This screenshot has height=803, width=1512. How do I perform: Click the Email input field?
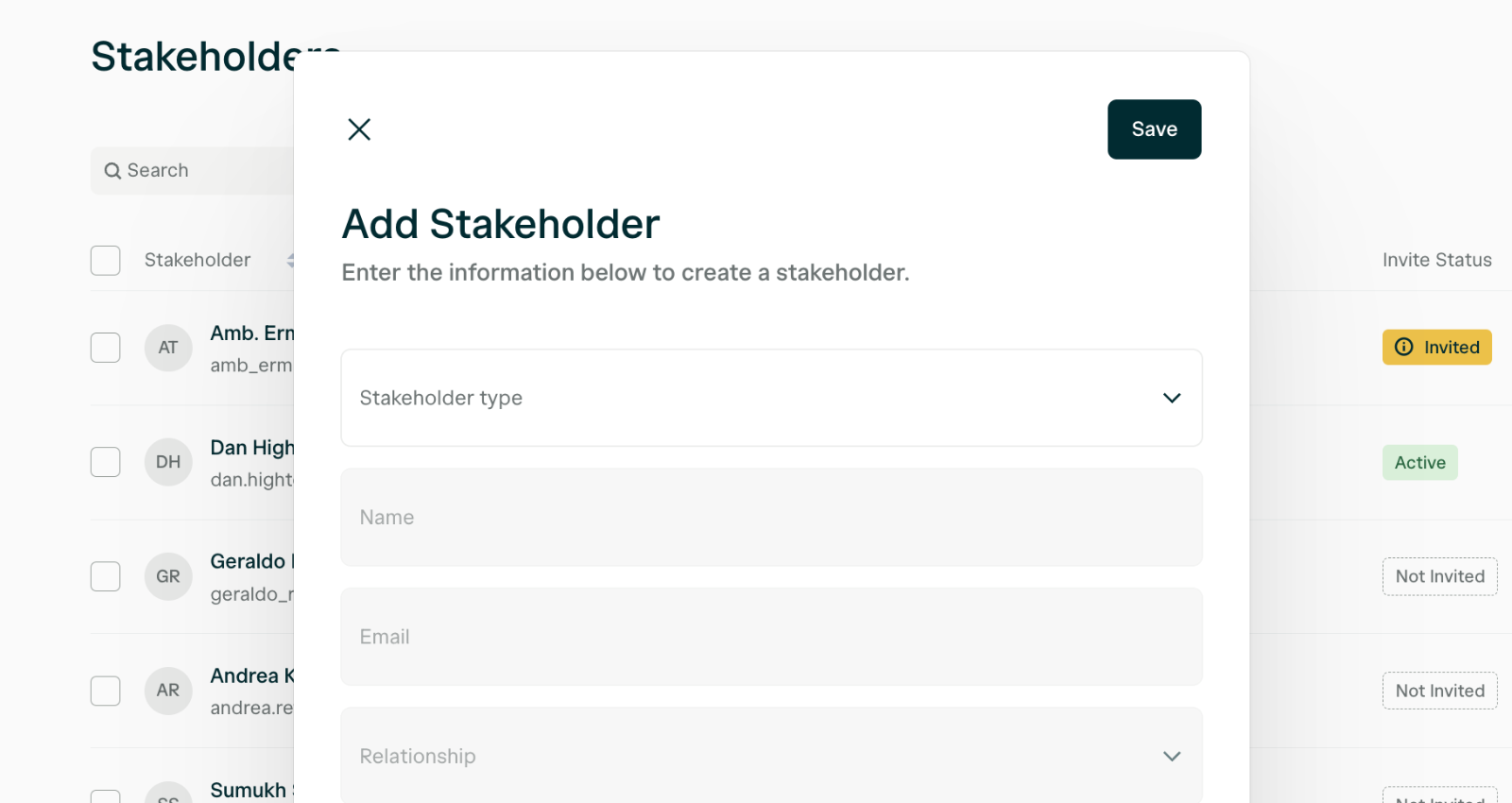point(771,637)
